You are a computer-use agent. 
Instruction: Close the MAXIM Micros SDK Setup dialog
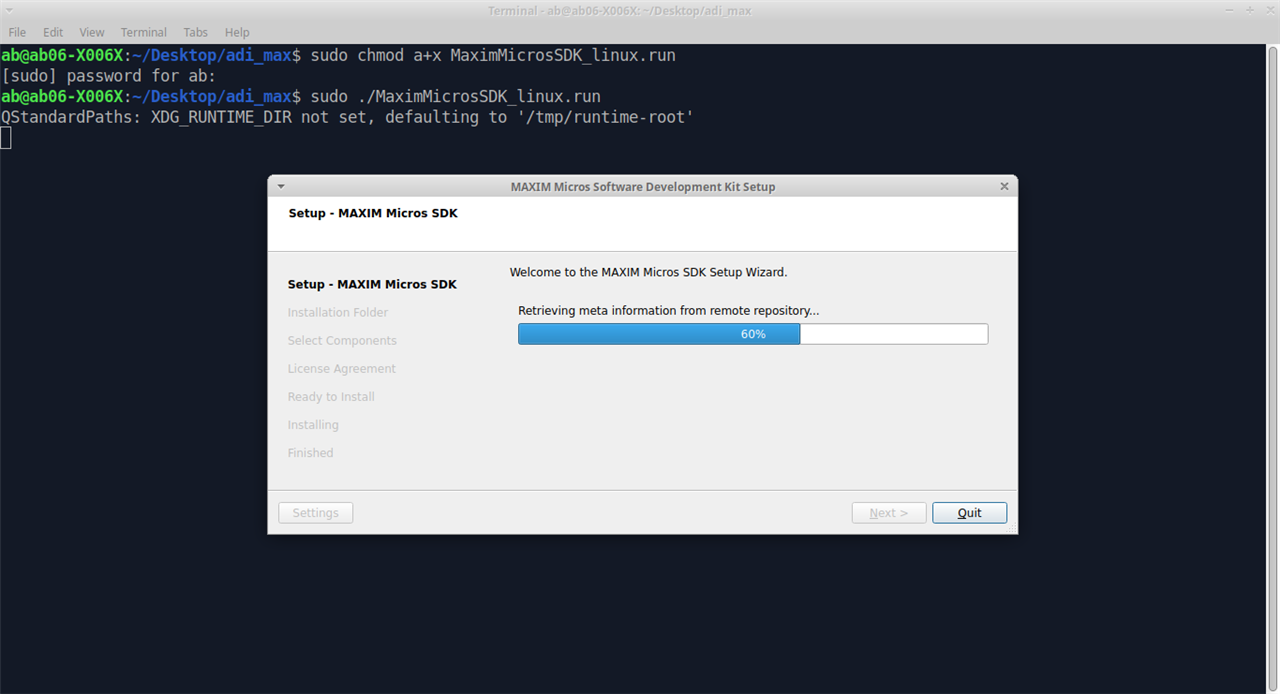click(1005, 186)
